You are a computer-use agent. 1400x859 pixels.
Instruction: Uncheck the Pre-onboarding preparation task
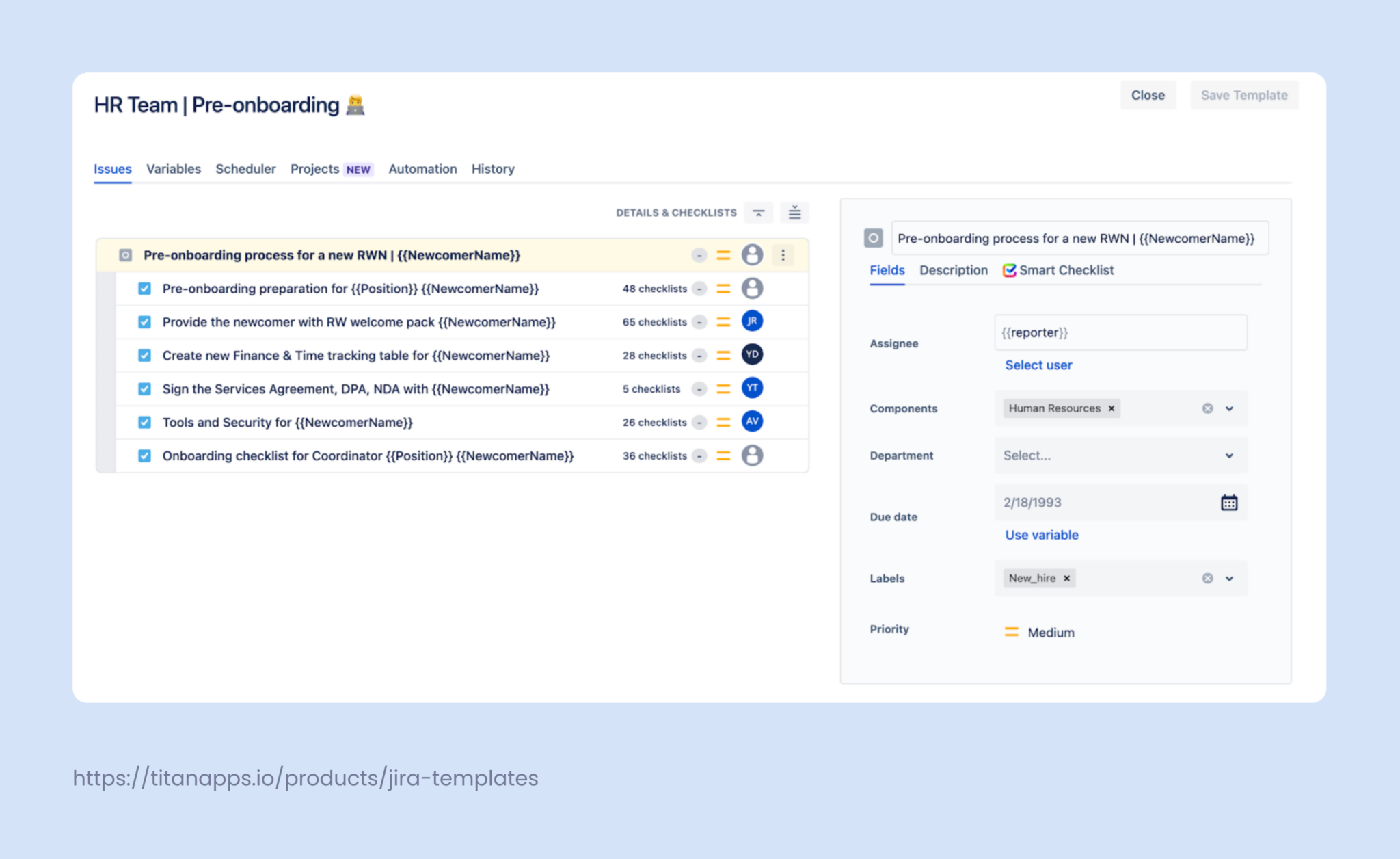pyautogui.click(x=144, y=289)
